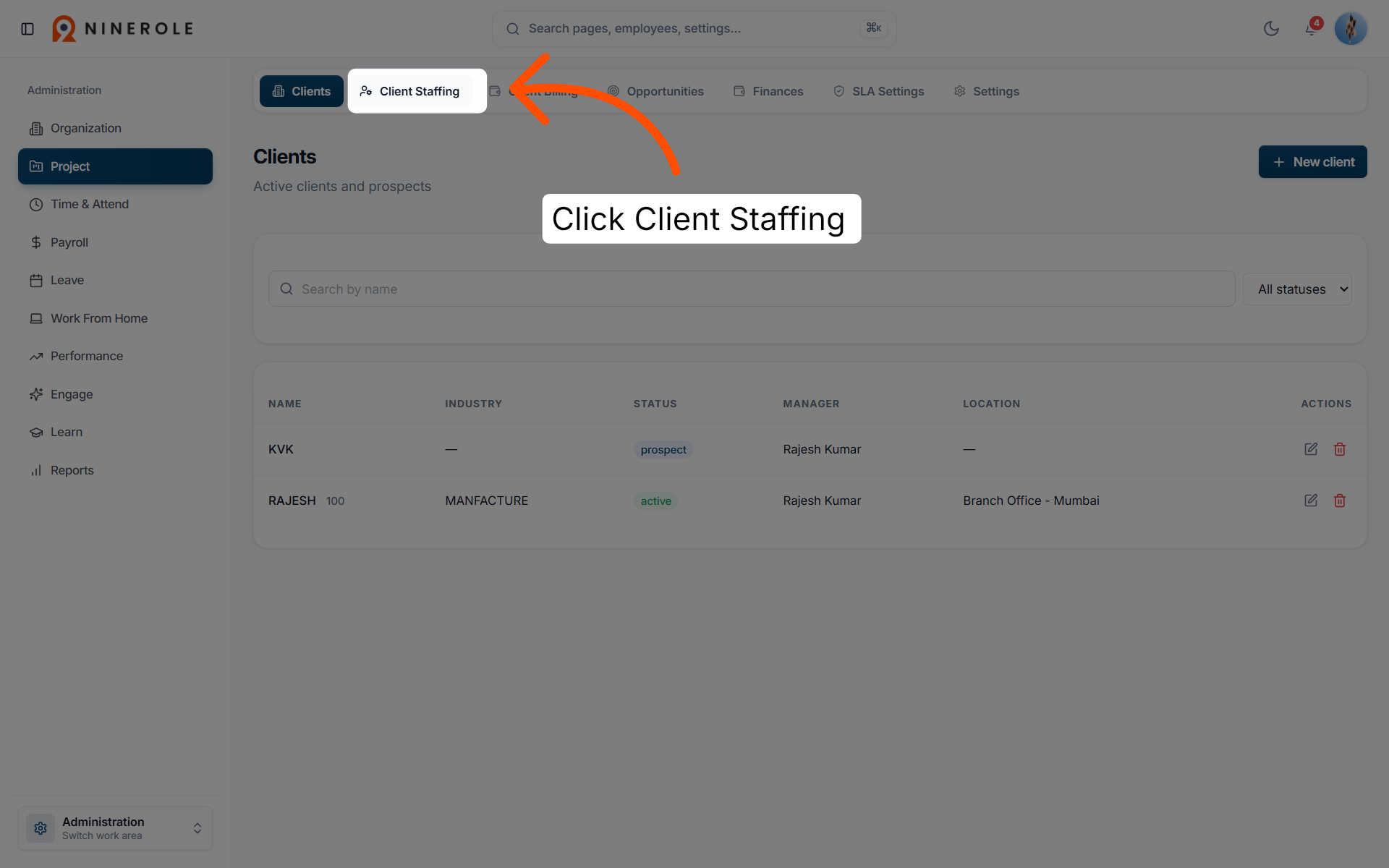
Task: Open the SLA Settings tab
Action: tap(878, 91)
